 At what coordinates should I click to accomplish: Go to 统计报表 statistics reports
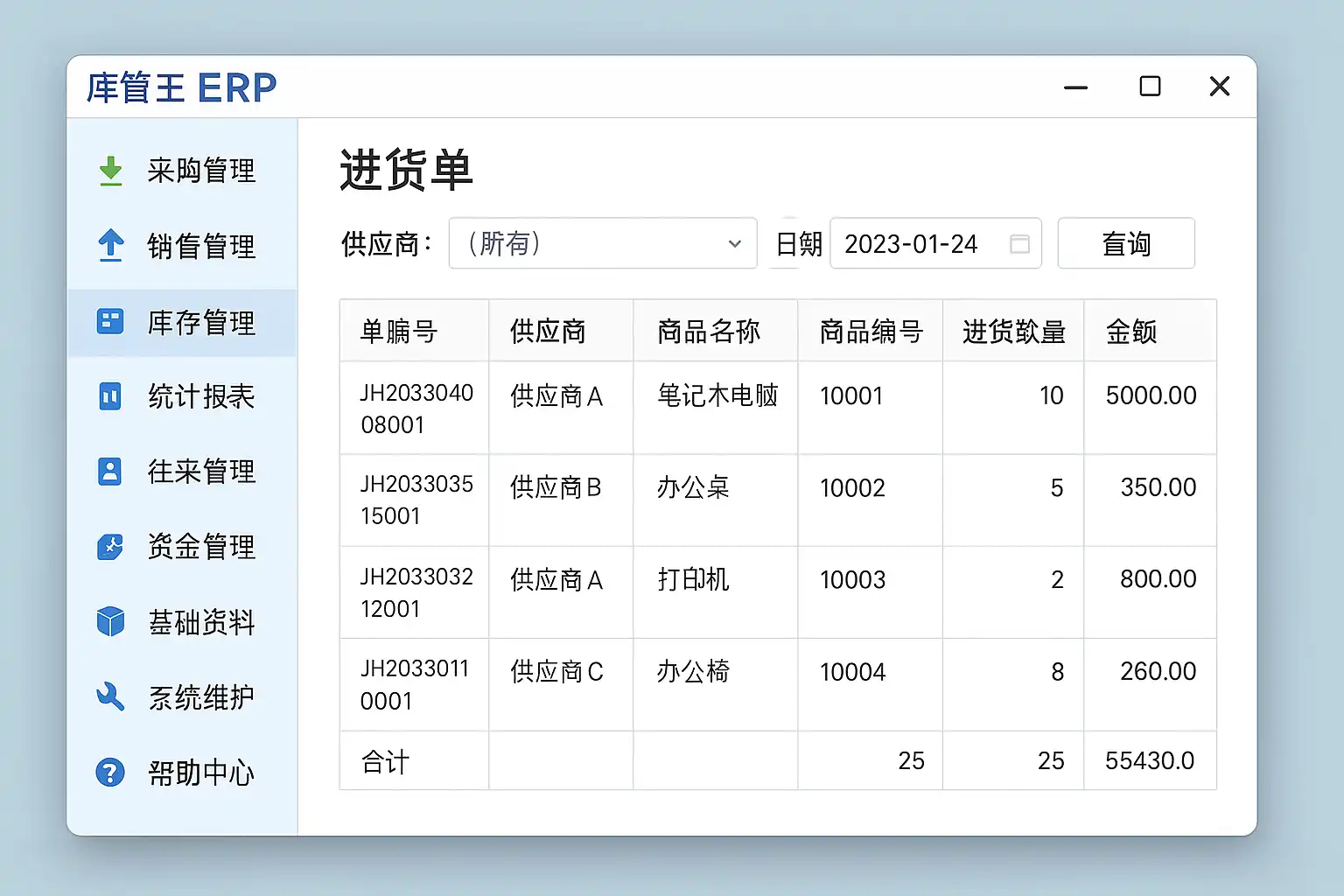point(201,397)
